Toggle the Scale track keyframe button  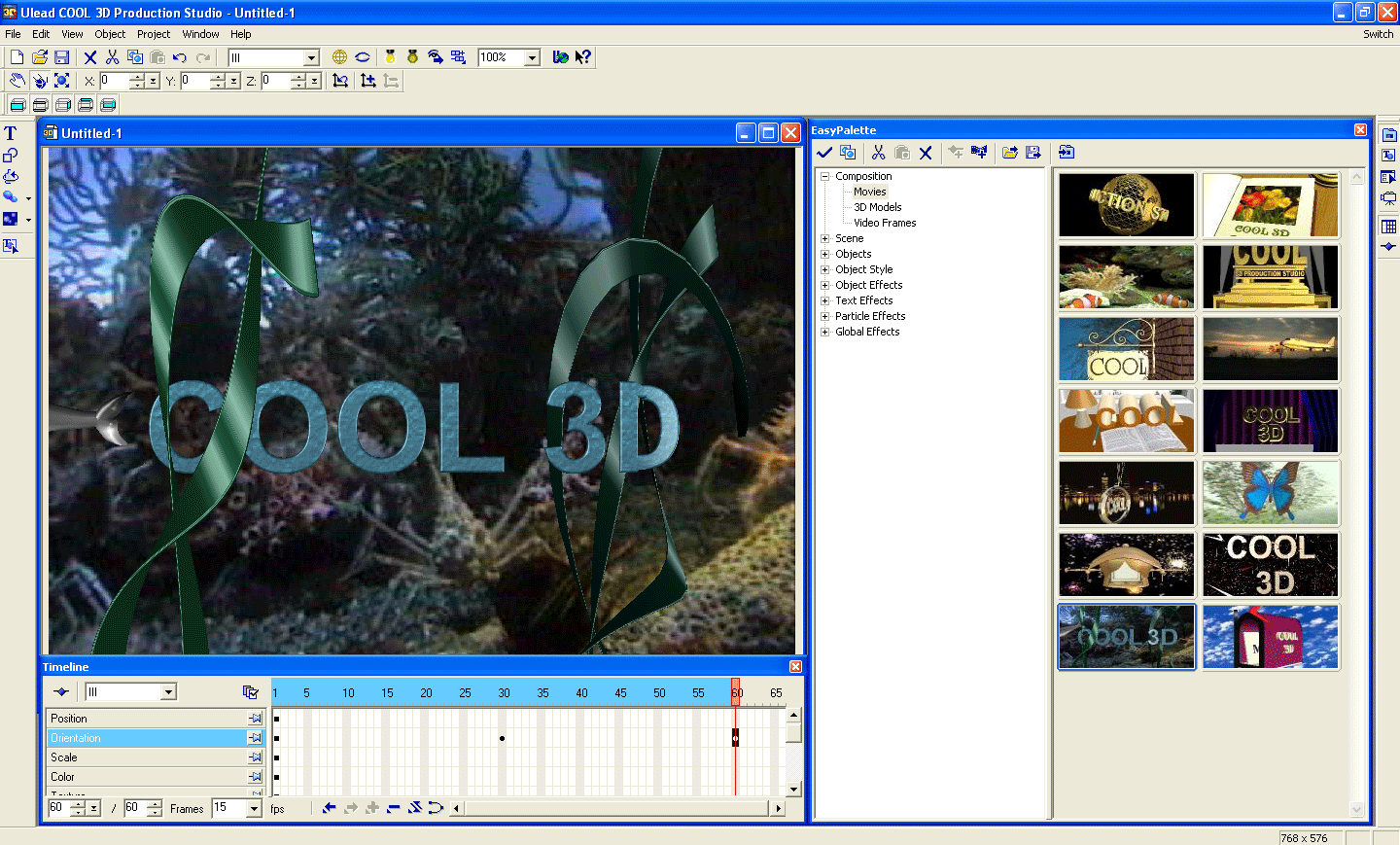coord(255,757)
